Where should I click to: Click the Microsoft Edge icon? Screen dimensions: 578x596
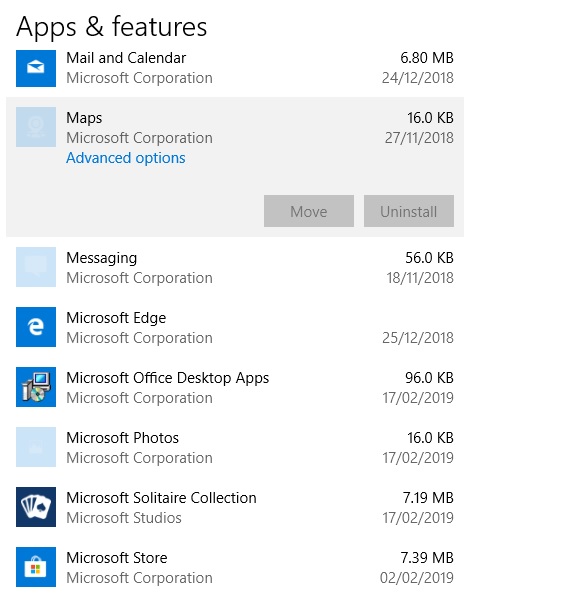click(x=36, y=327)
